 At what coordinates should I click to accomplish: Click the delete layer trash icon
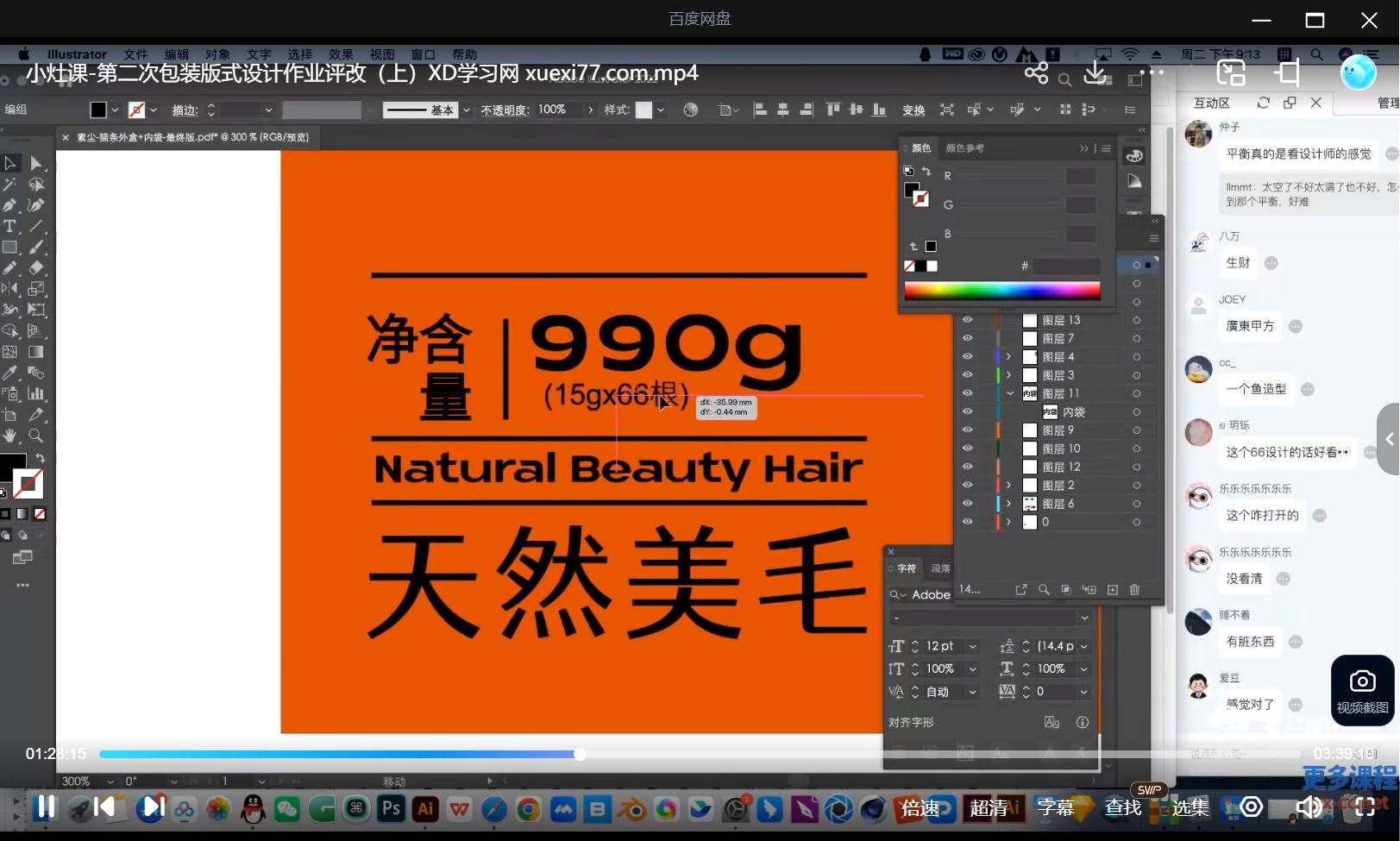coord(1133,590)
